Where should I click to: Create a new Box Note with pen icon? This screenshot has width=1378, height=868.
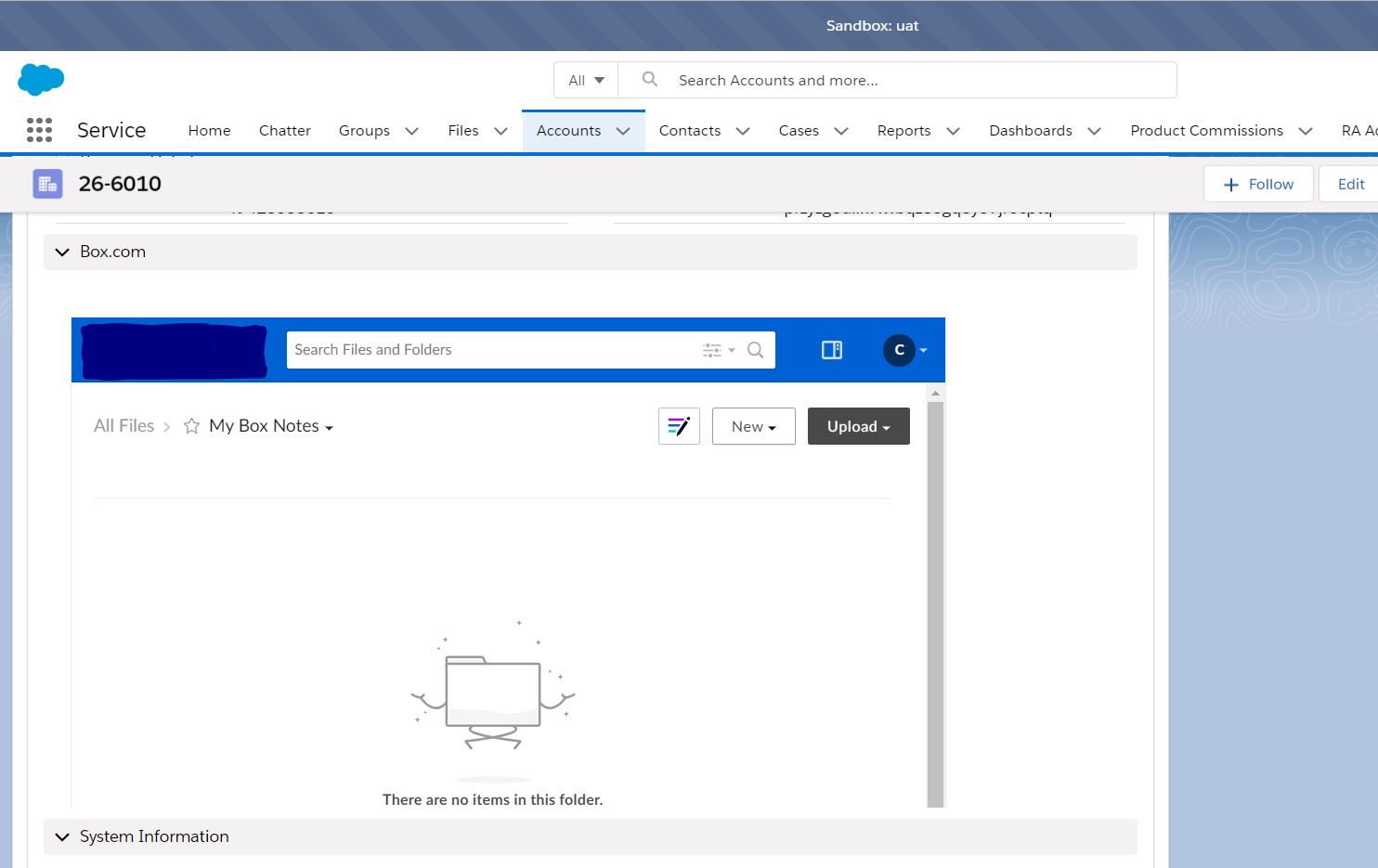tap(679, 426)
